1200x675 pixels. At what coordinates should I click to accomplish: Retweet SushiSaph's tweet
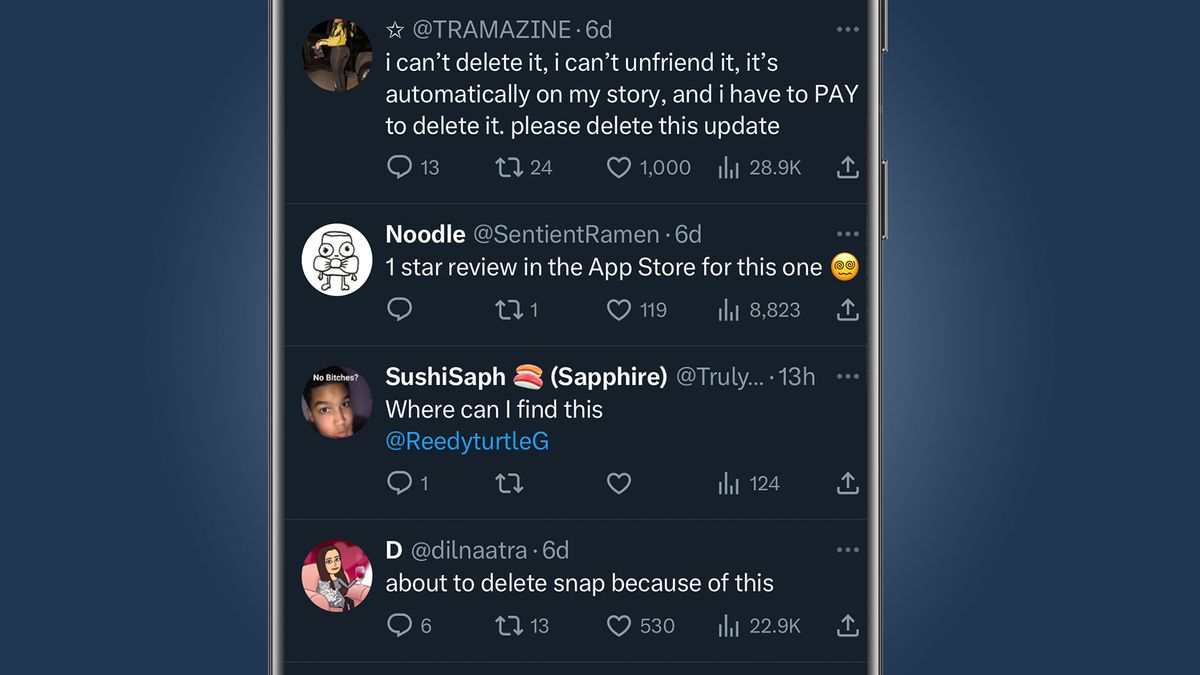509,484
